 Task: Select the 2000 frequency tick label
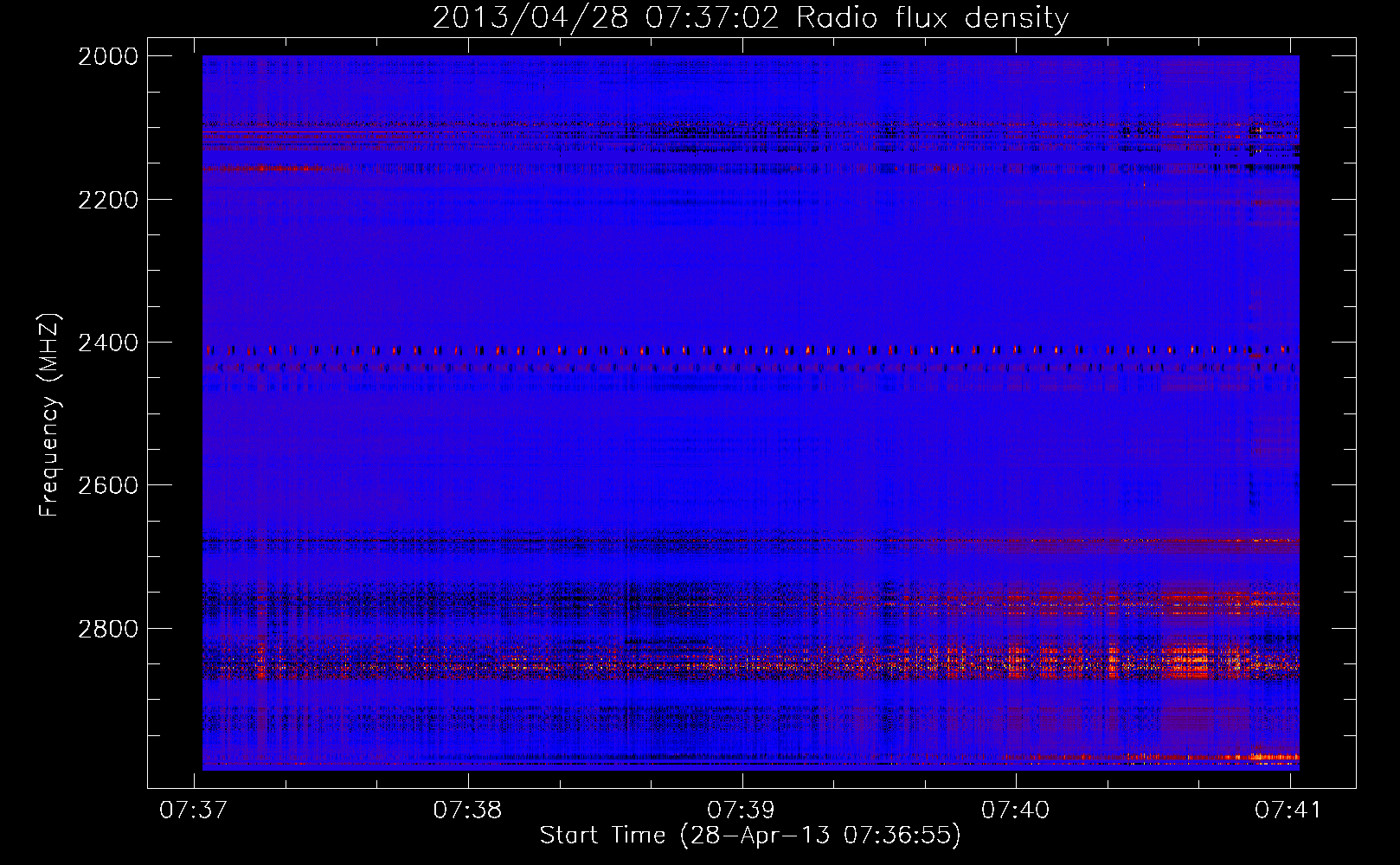[108, 56]
